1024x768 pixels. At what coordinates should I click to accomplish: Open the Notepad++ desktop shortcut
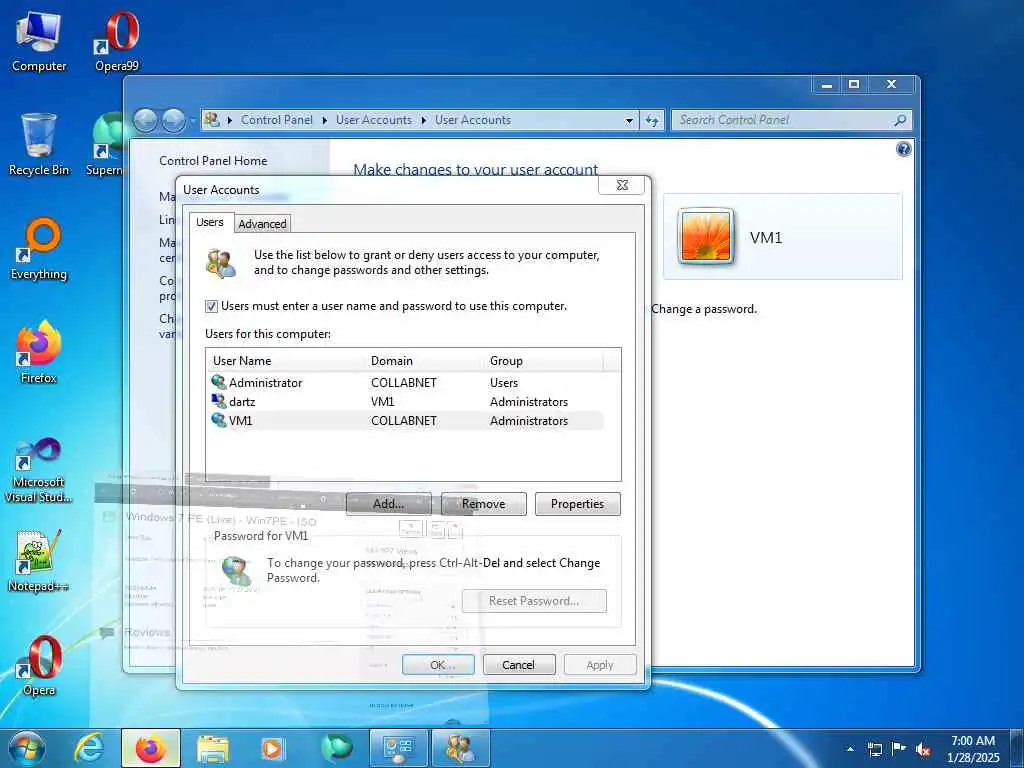[39, 560]
